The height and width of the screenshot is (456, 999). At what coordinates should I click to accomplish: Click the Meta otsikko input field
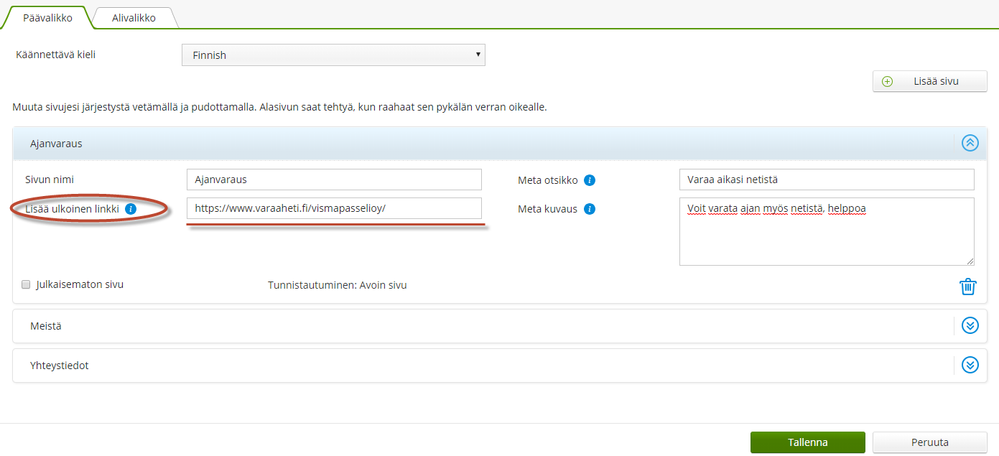point(827,180)
